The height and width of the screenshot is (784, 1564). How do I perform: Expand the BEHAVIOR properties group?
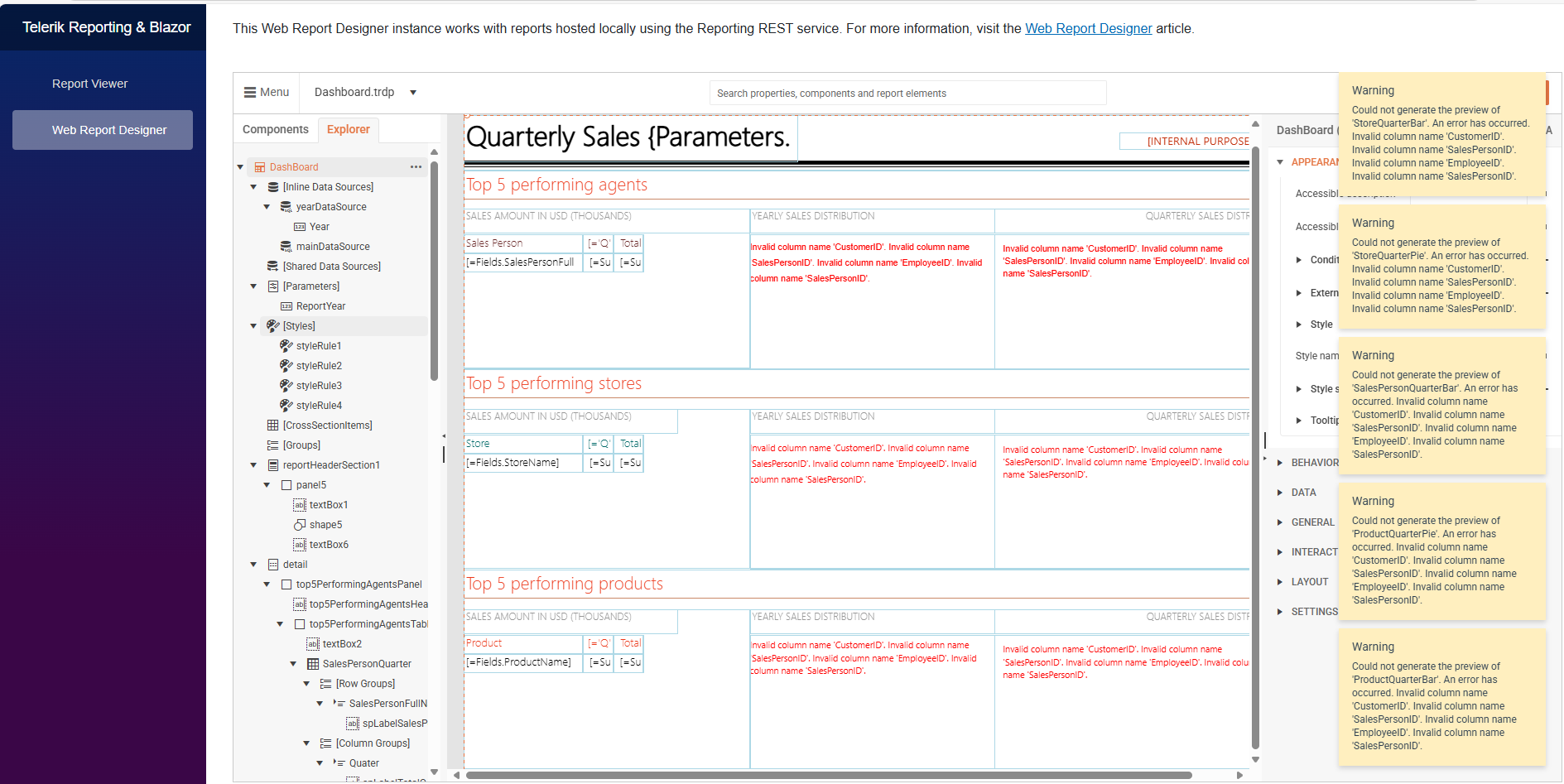point(1281,463)
